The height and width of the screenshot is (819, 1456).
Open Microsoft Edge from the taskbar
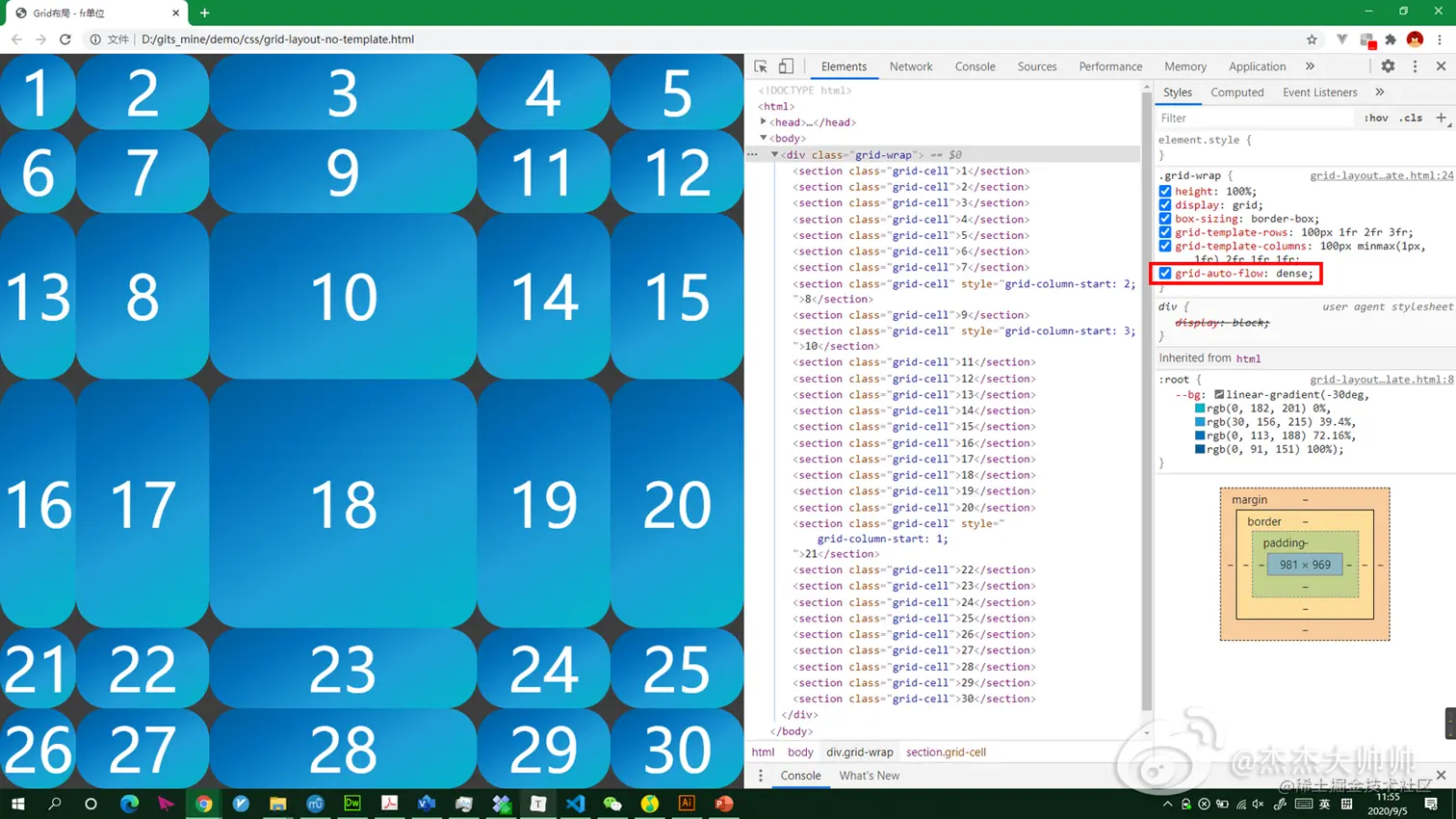coord(129,804)
